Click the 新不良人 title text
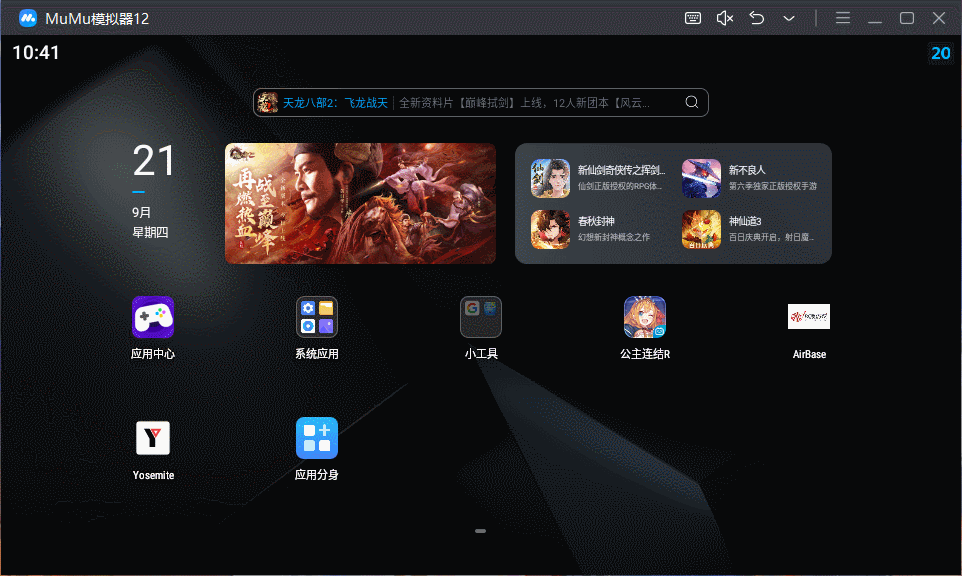The width and height of the screenshot is (962, 576). coord(747,171)
